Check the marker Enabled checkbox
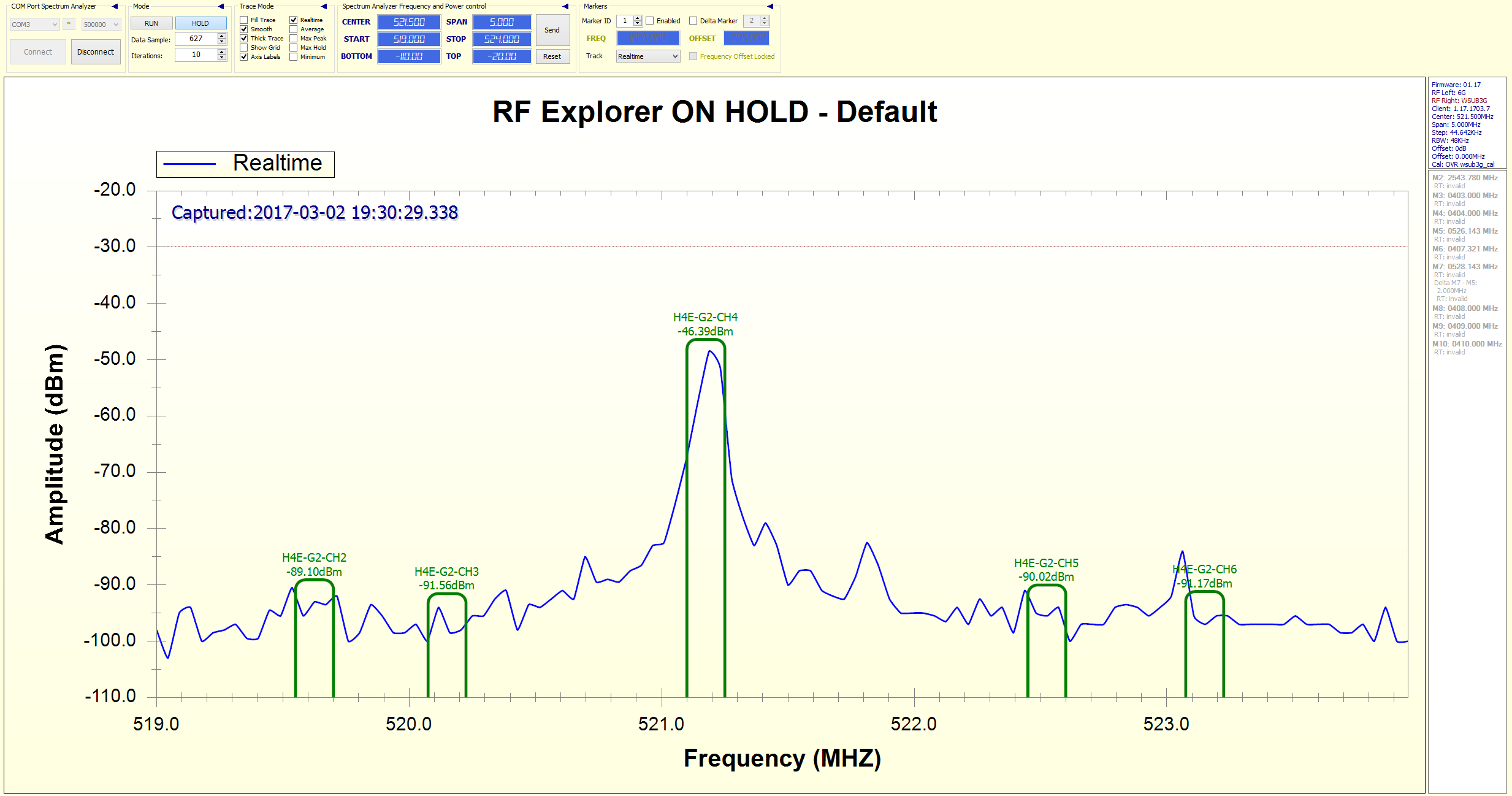1512x796 pixels. [650, 21]
